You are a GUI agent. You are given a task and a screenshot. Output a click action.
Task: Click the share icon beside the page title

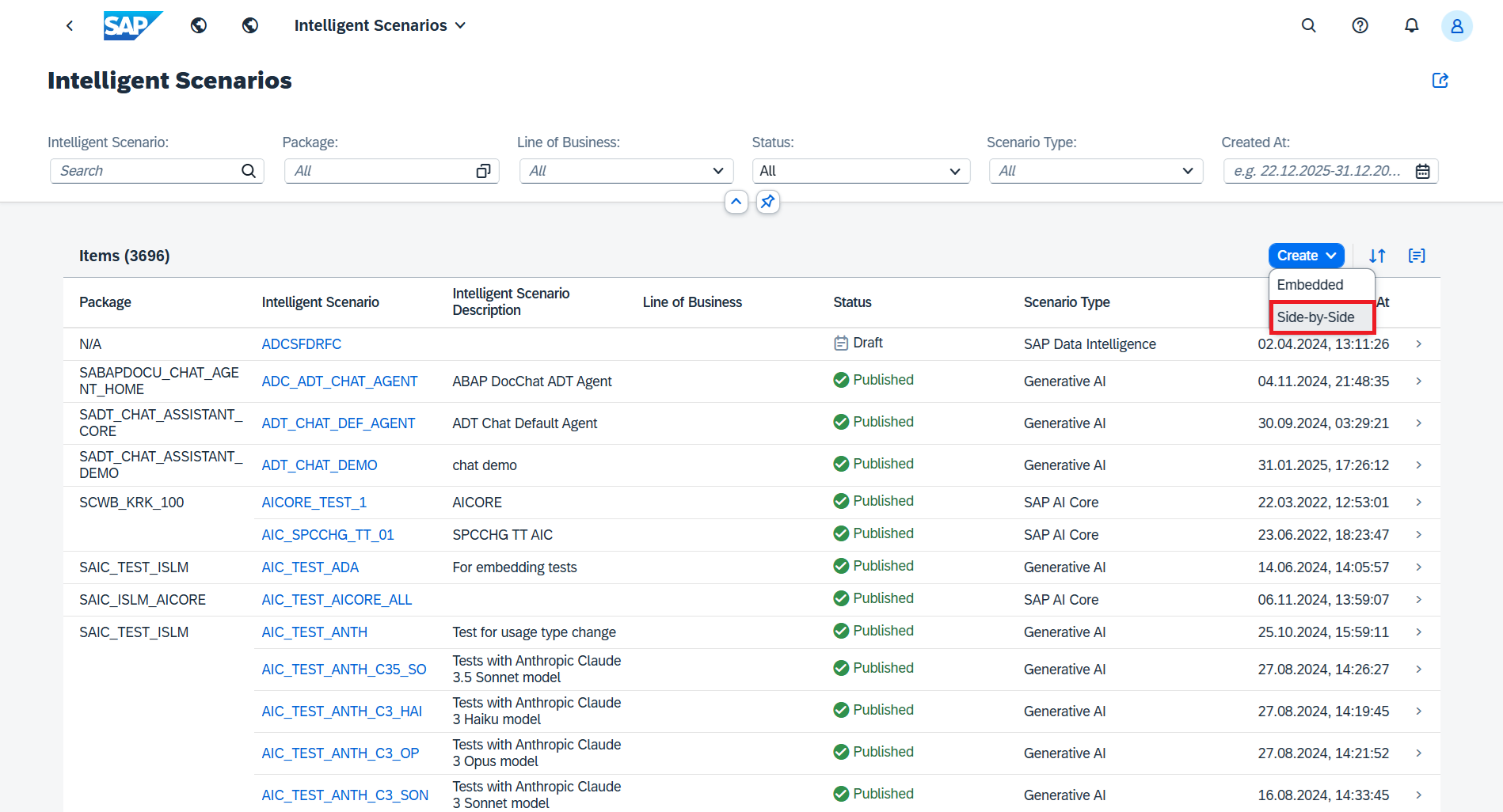tap(1440, 80)
